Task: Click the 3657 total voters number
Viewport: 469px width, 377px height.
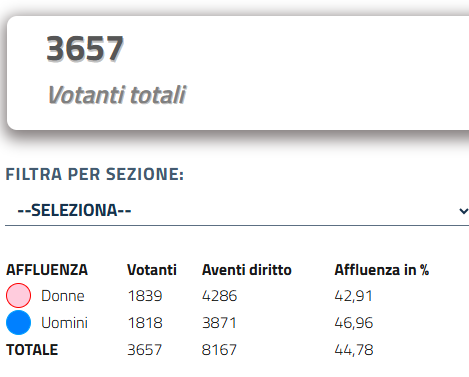Action: 85,49
